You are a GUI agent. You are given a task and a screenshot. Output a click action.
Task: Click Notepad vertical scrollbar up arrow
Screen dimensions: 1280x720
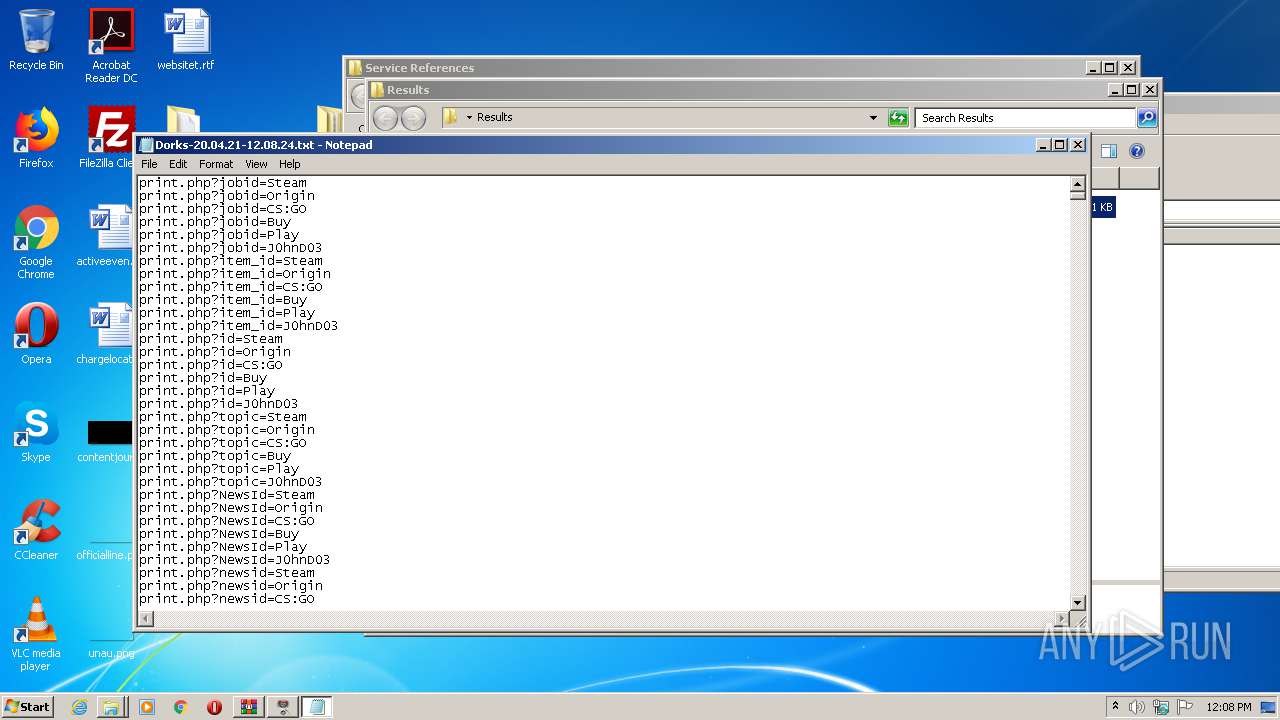[x=1078, y=184]
